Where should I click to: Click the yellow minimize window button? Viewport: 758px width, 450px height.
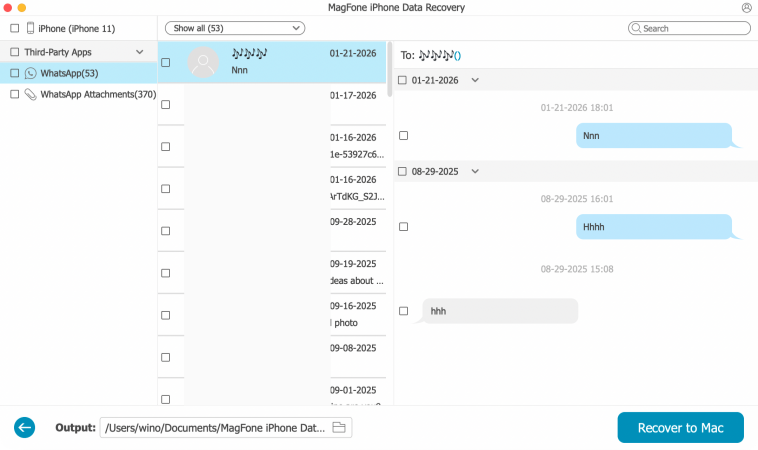[x=22, y=7]
